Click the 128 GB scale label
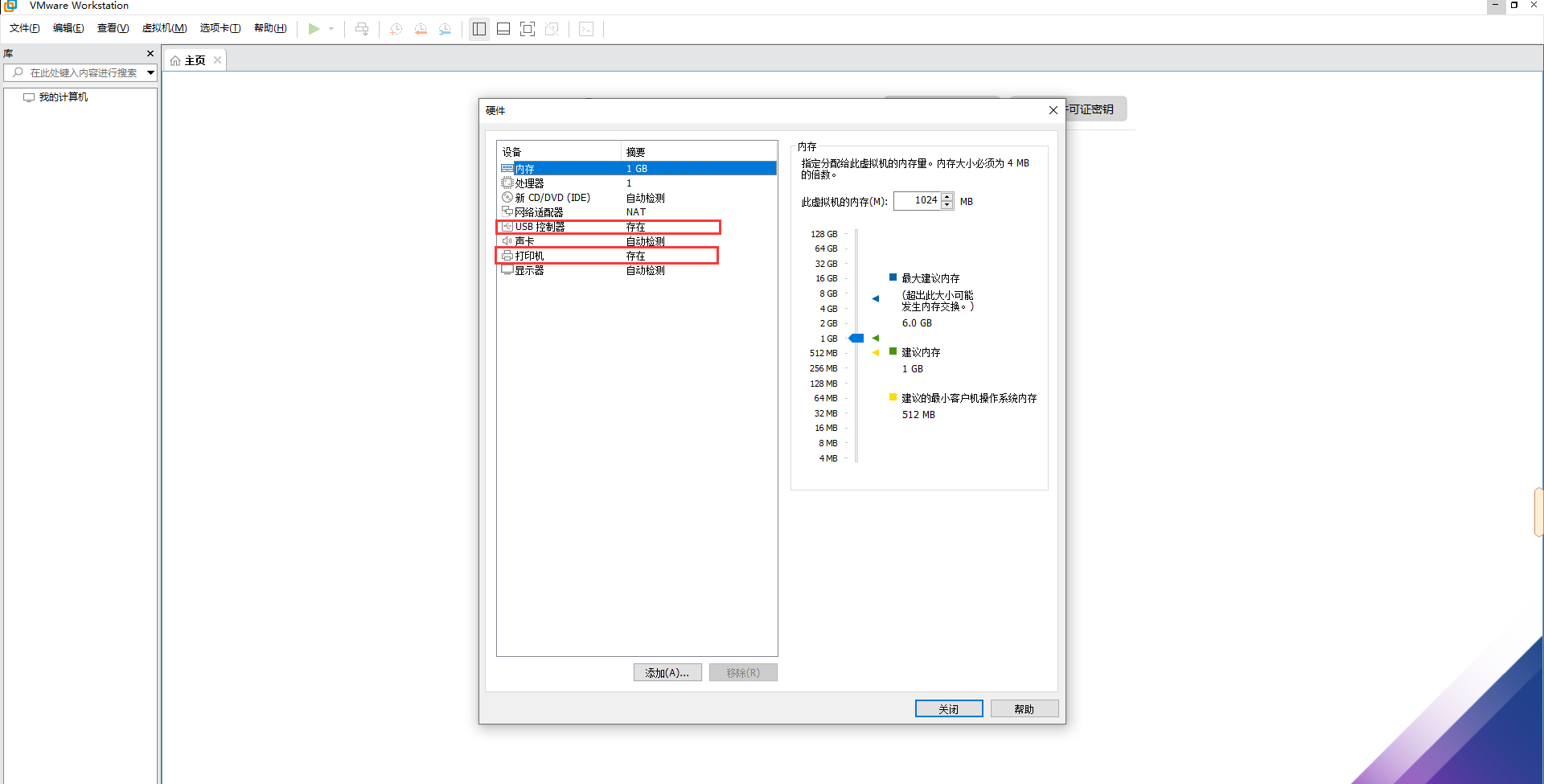This screenshot has width=1544, height=784. (824, 234)
